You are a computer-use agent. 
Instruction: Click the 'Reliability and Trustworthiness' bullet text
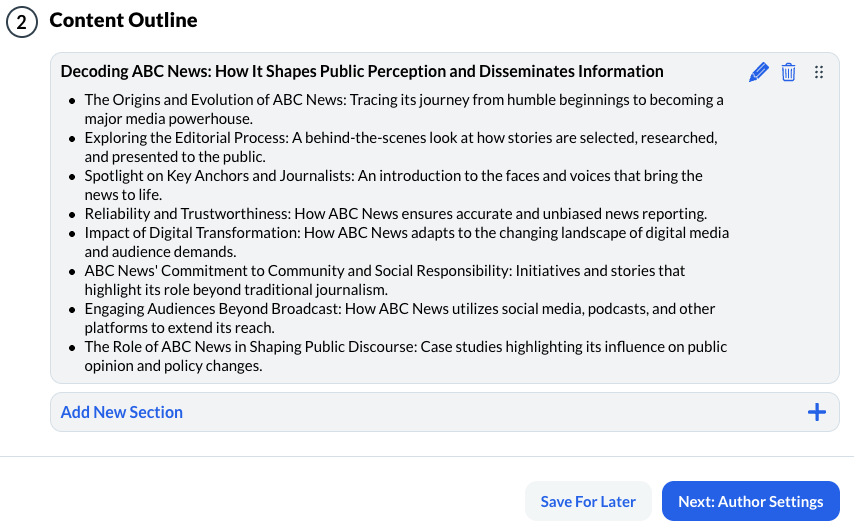coord(395,213)
